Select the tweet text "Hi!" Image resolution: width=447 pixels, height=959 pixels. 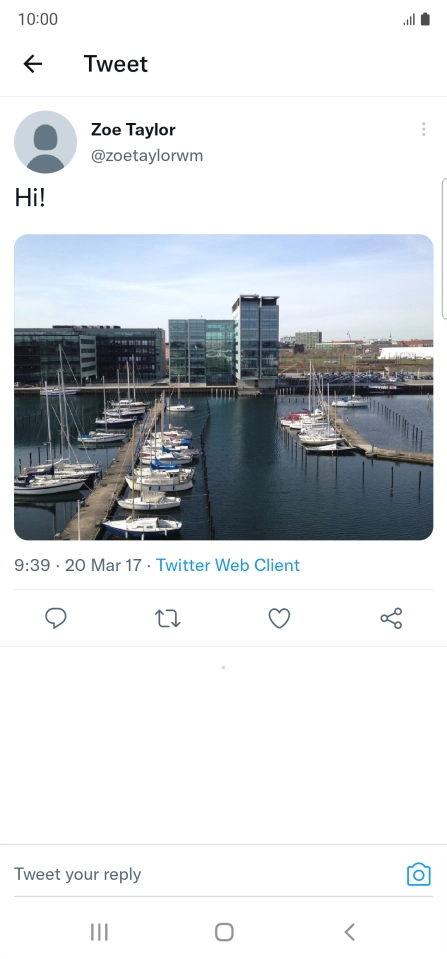tap(30, 198)
